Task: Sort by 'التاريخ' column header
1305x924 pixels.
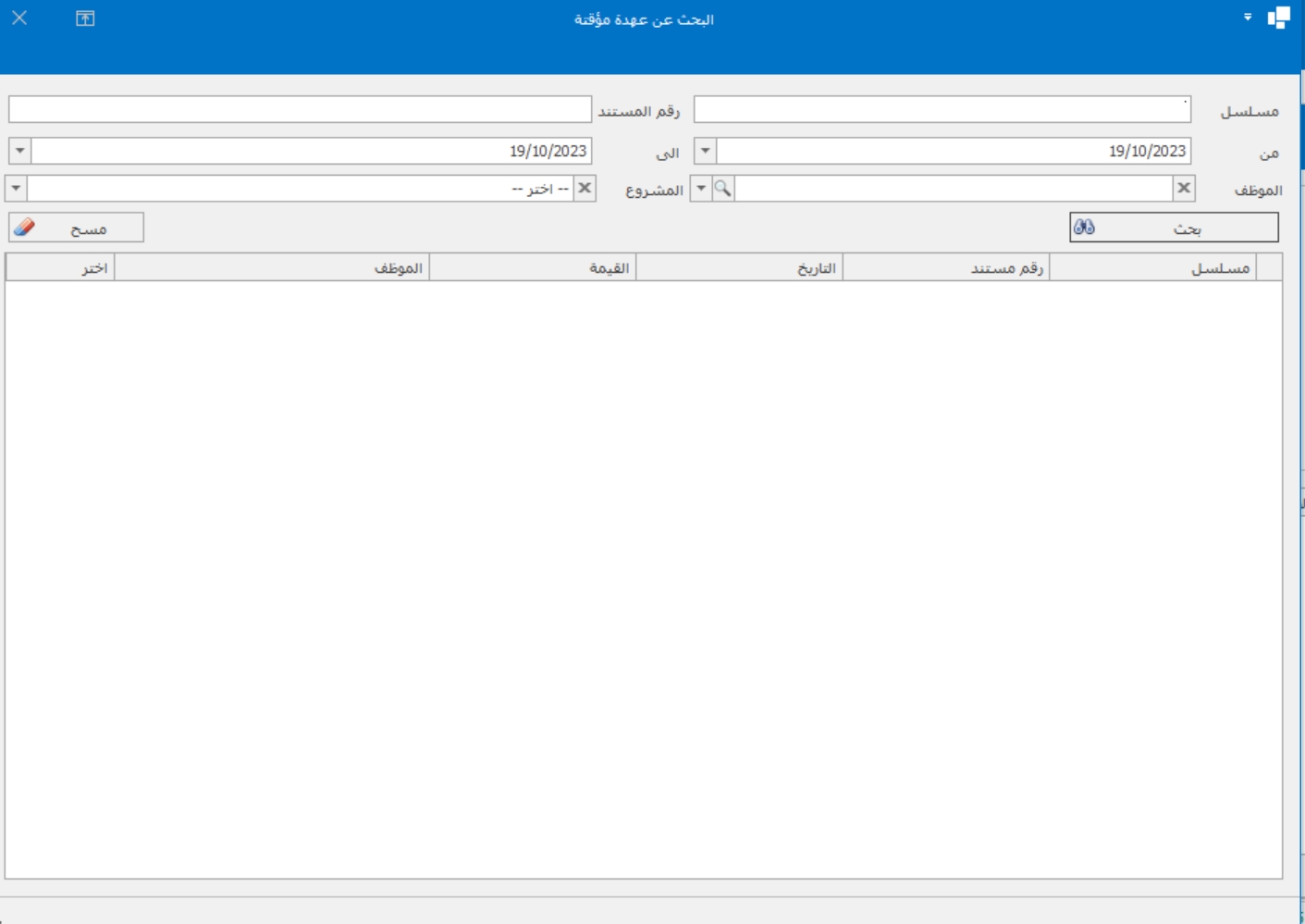Action: click(x=739, y=268)
